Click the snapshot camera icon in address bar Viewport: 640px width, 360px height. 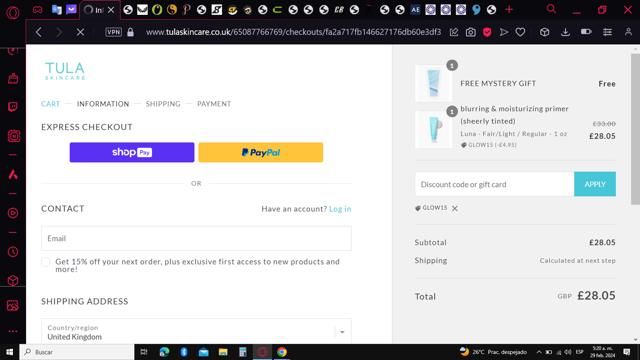[471, 32]
